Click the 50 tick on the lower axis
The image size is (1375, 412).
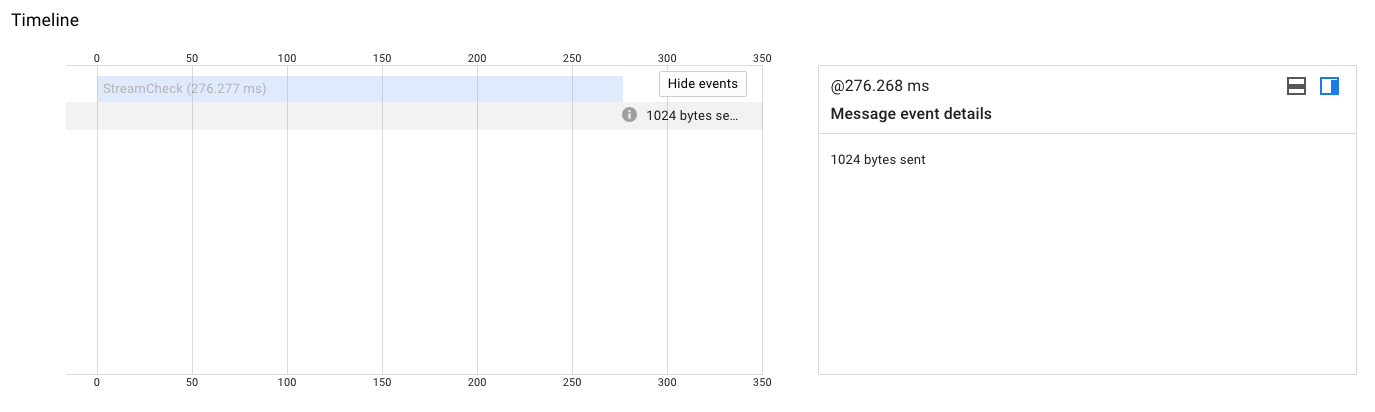click(x=192, y=383)
